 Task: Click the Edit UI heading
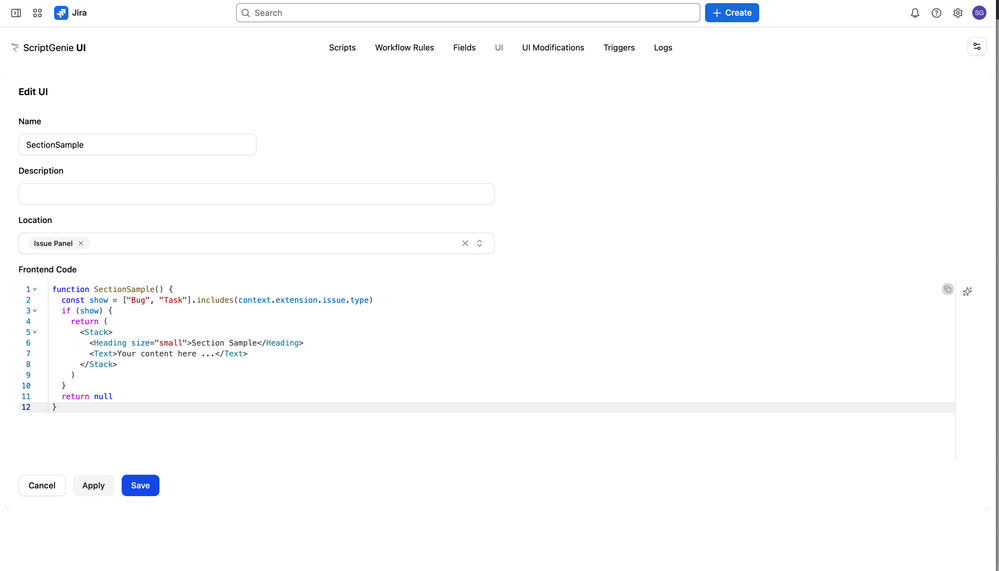33,92
